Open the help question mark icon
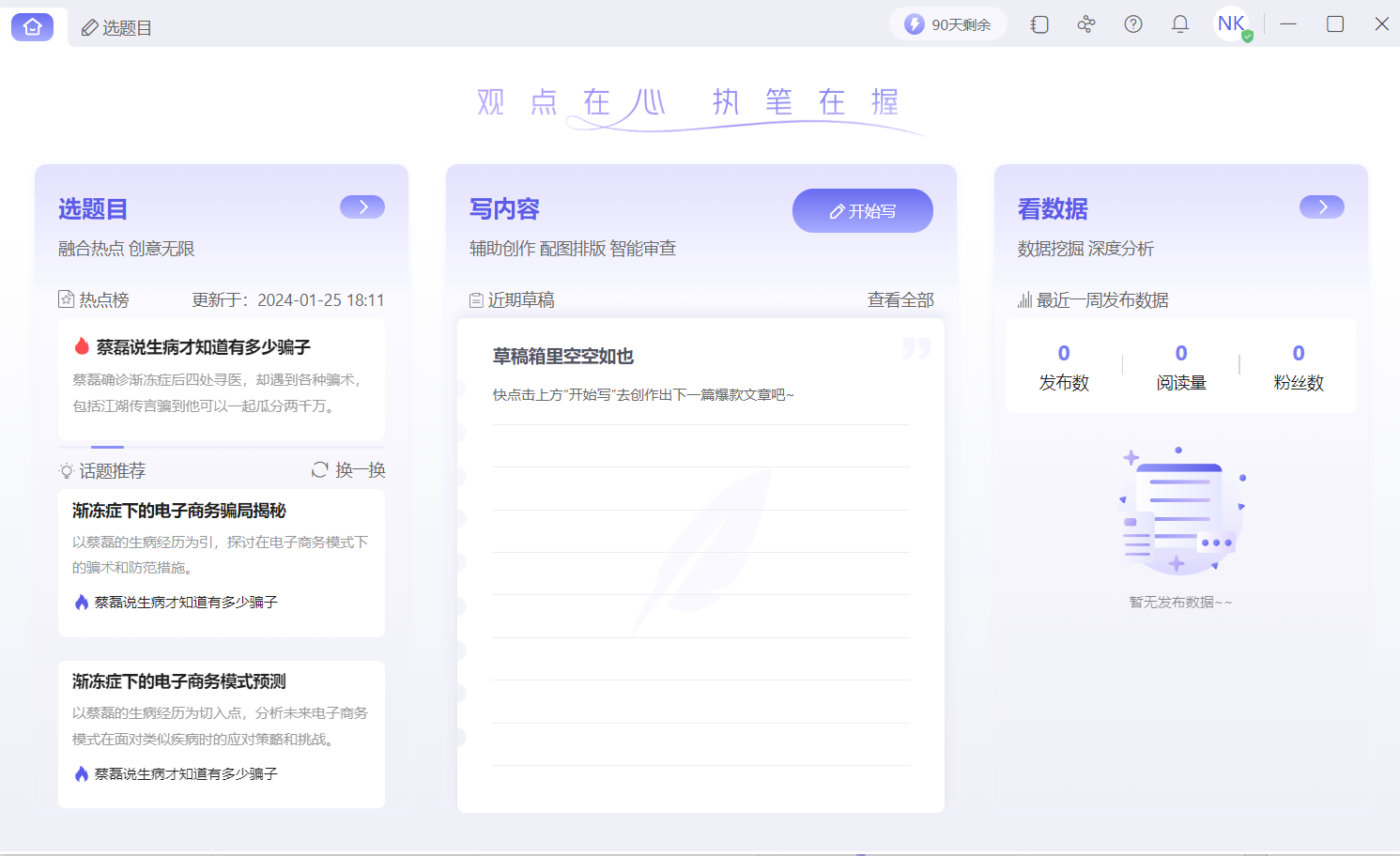 tap(1133, 24)
